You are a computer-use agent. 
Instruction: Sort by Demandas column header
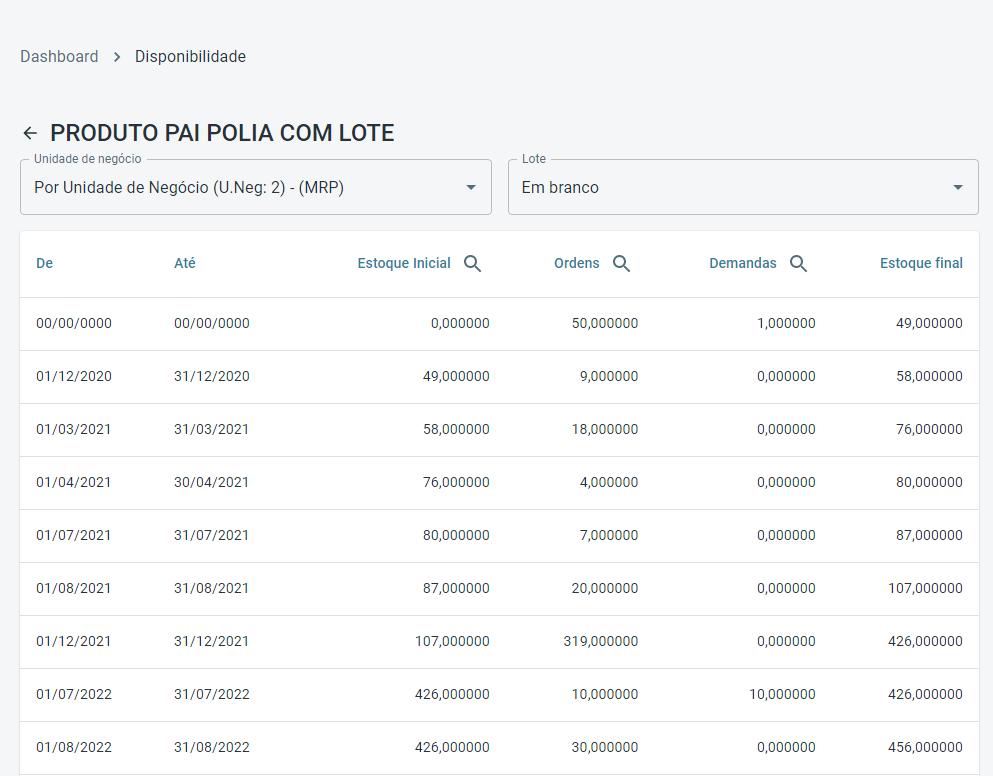click(743, 264)
